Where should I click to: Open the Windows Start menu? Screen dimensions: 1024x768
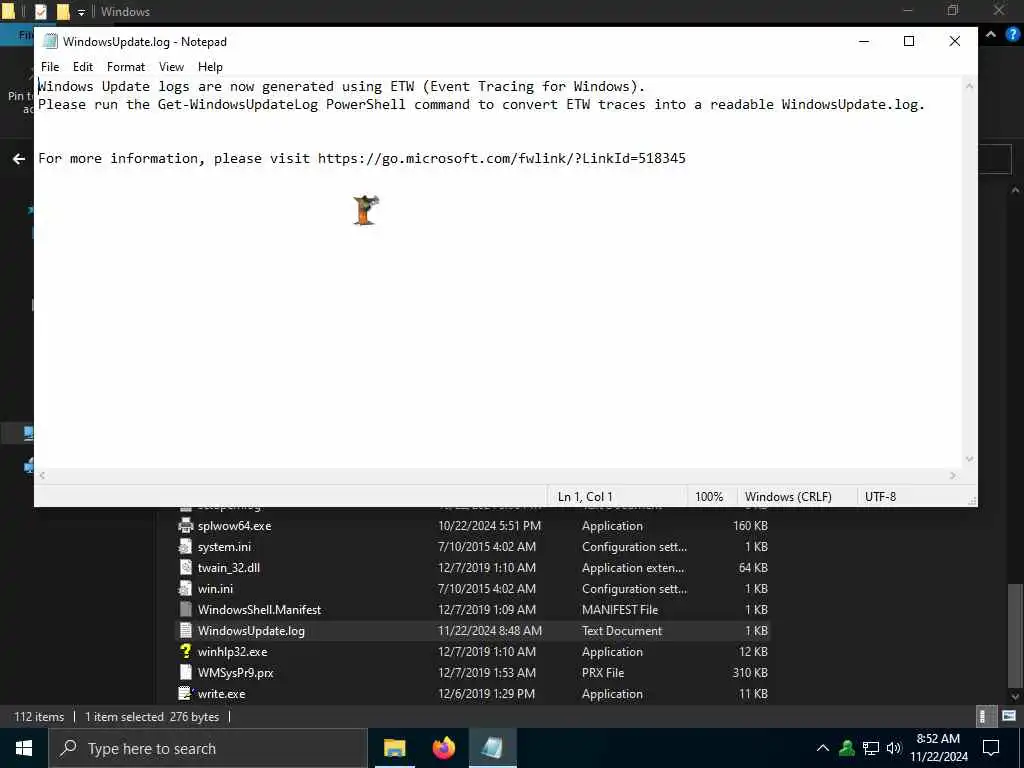[x=24, y=748]
